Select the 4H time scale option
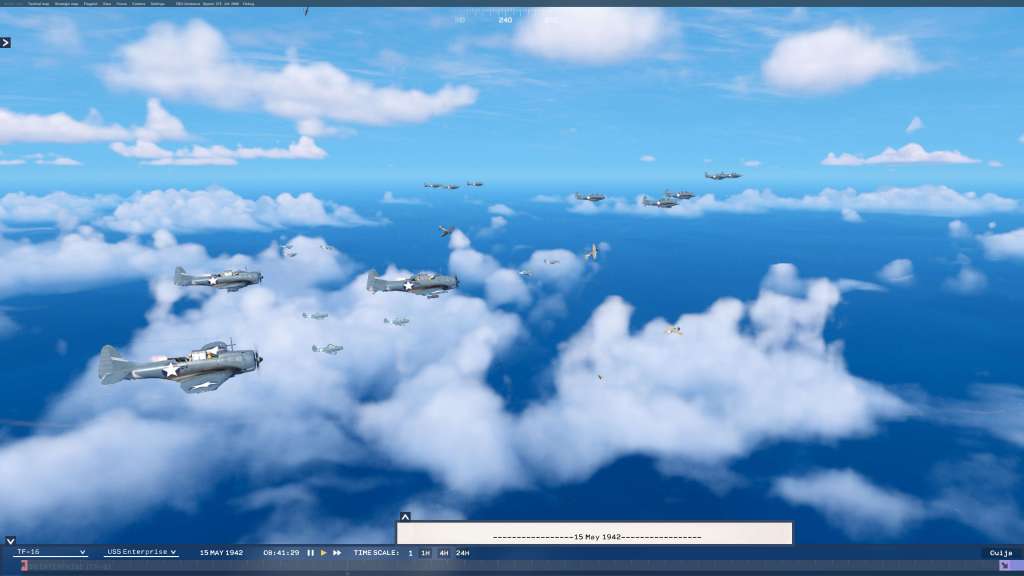Image resolution: width=1024 pixels, height=576 pixels. pos(443,553)
